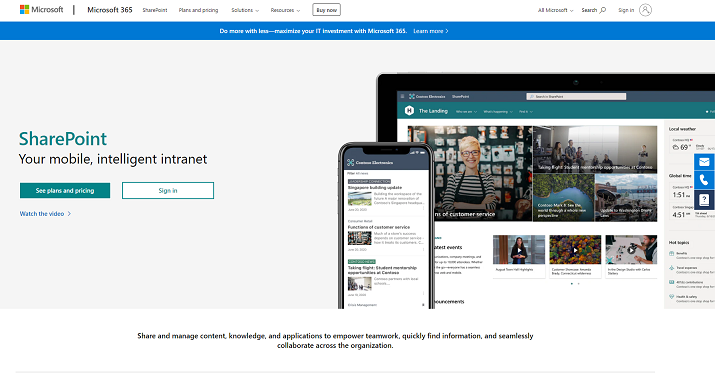The image size is (715, 385).
Task: Click the first carousel dot under the videos
Action: pyautogui.click(x=572, y=284)
